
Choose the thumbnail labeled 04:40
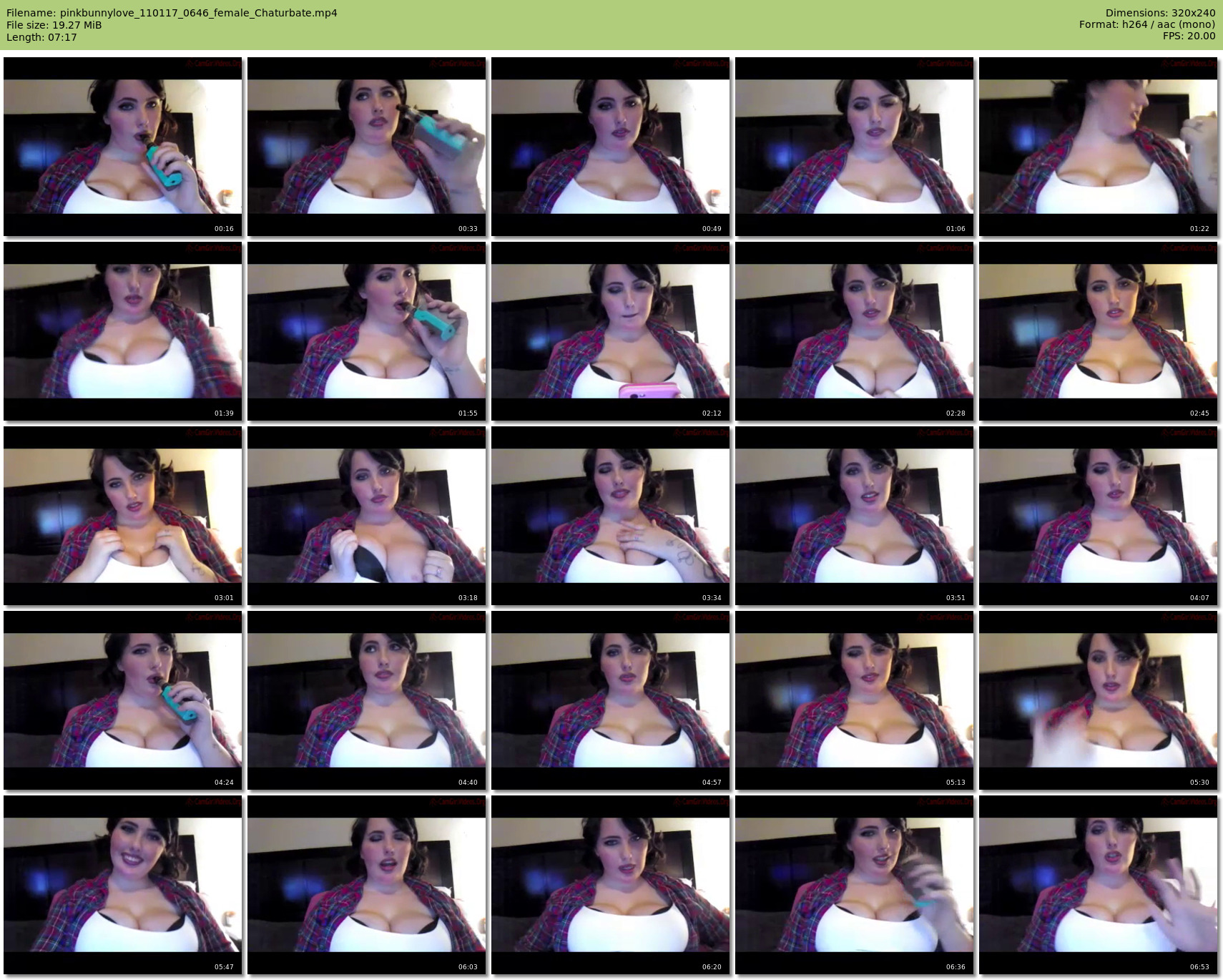click(x=367, y=700)
